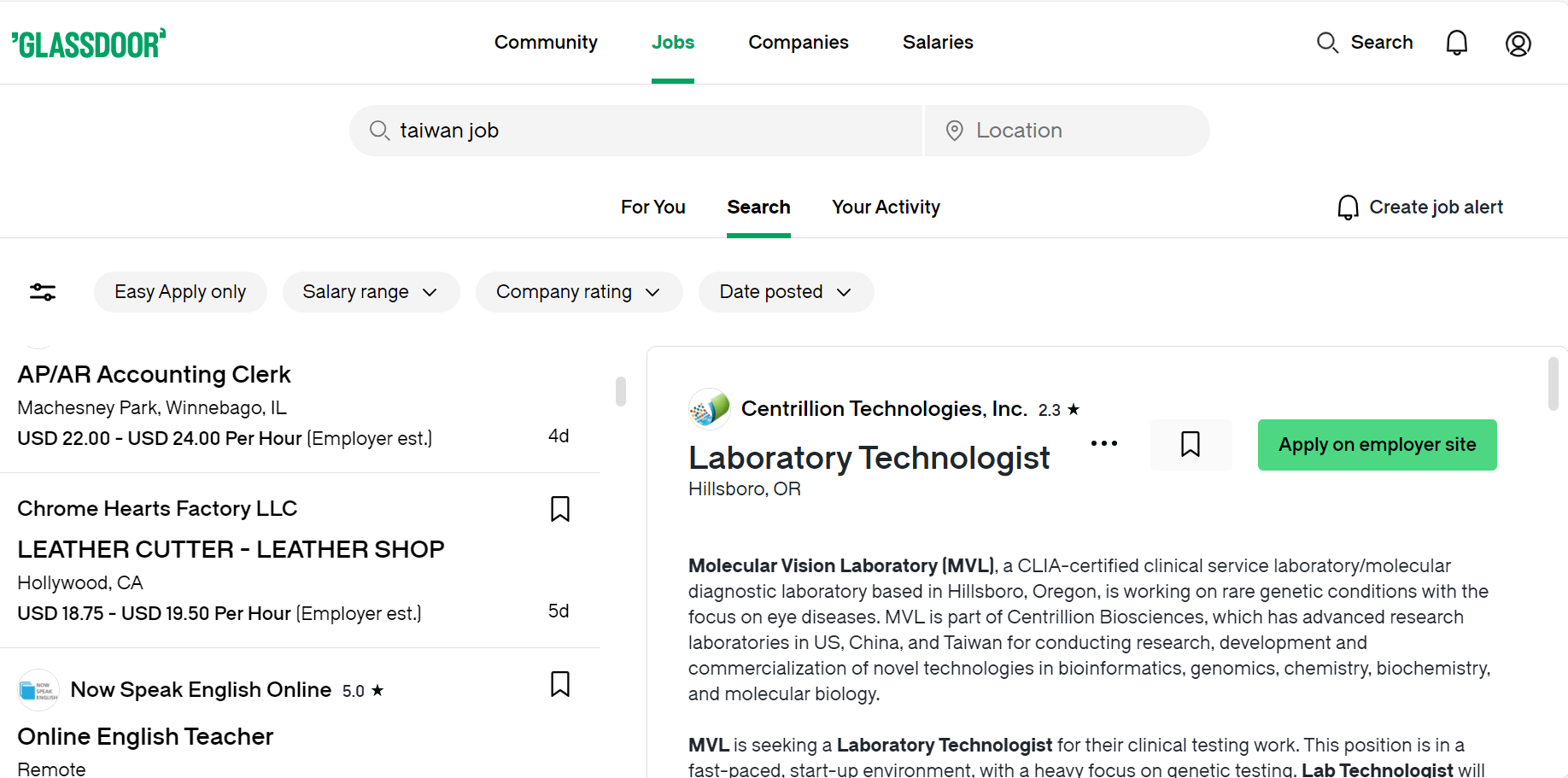
Task: Expand the Company rating dropdown
Action: (x=578, y=292)
